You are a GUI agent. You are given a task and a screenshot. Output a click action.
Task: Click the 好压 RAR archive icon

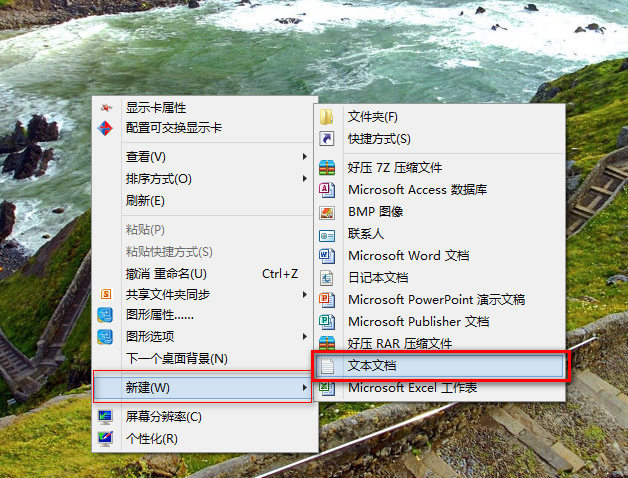pyautogui.click(x=327, y=343)
